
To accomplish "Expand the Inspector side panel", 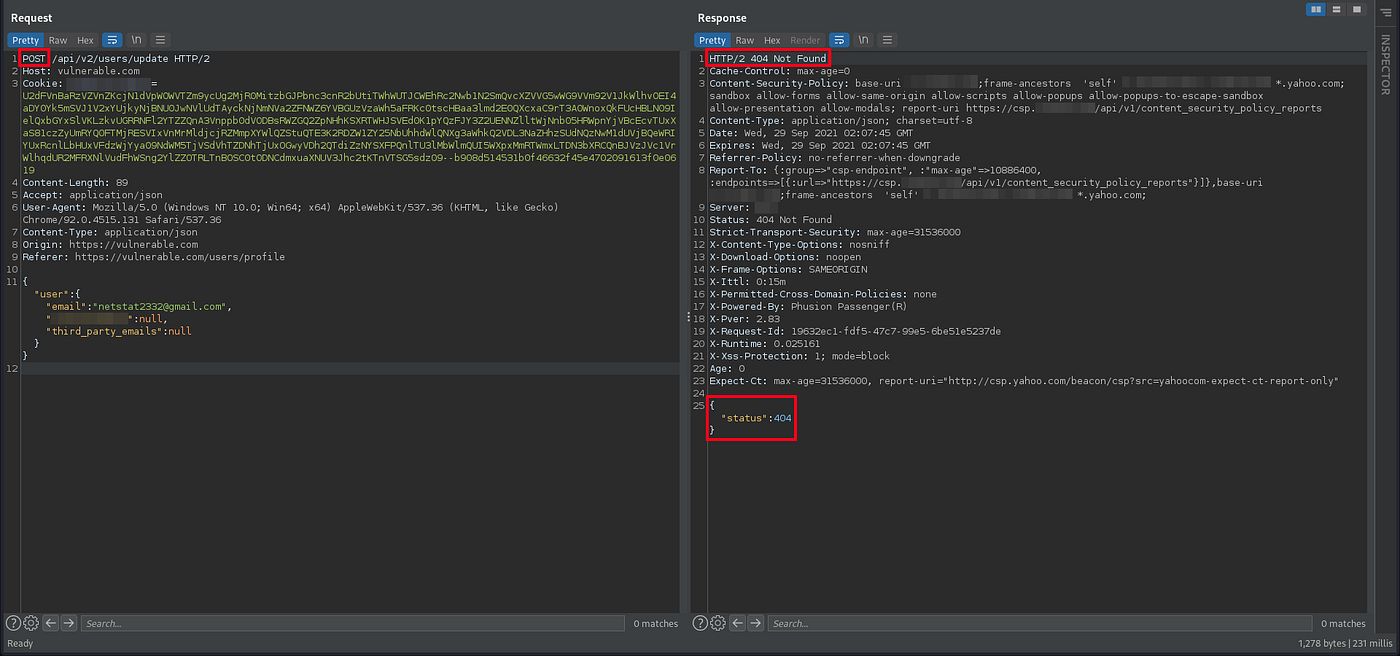I will pos(1385,66).
